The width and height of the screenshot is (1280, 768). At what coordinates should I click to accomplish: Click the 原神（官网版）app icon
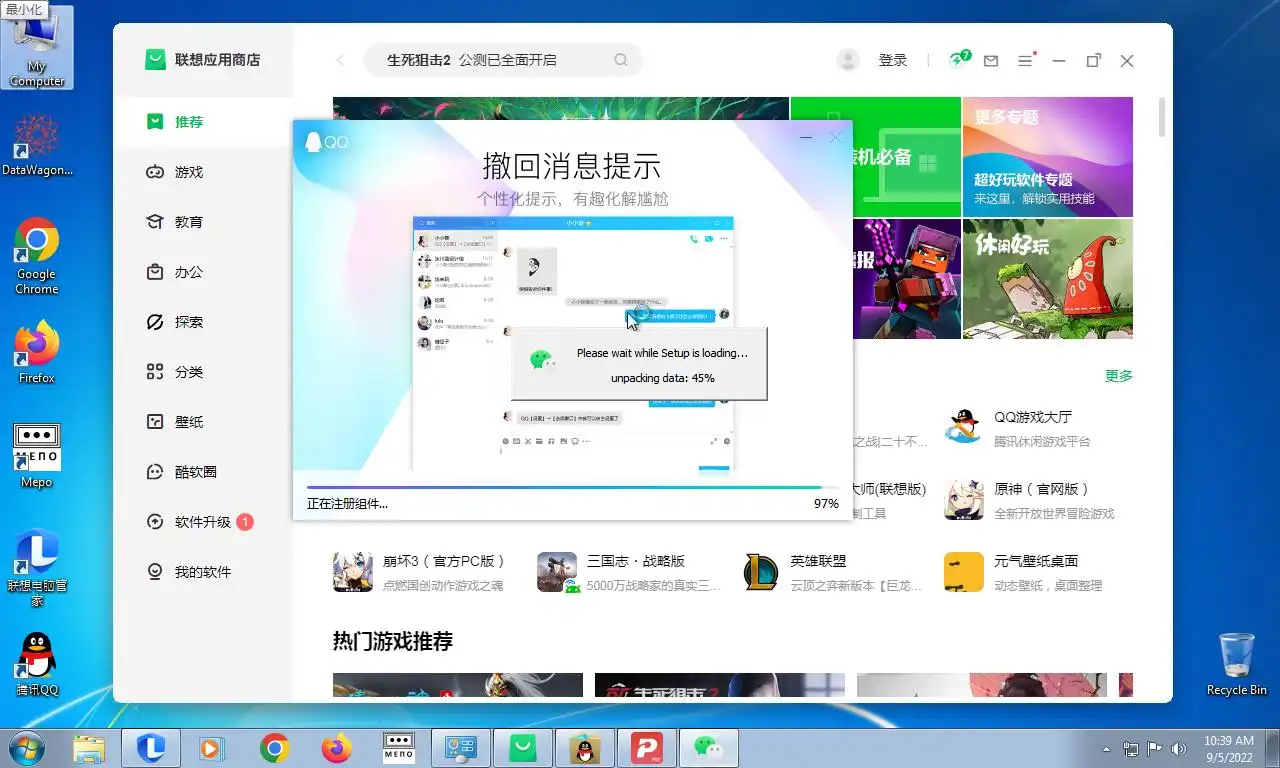tap(964, 500)
